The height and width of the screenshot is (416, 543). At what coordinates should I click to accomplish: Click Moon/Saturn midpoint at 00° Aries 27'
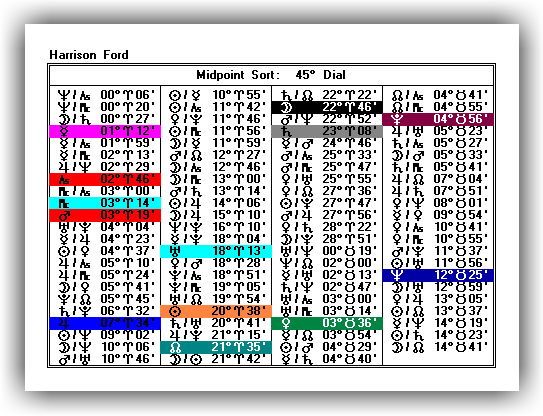[105, 119]
